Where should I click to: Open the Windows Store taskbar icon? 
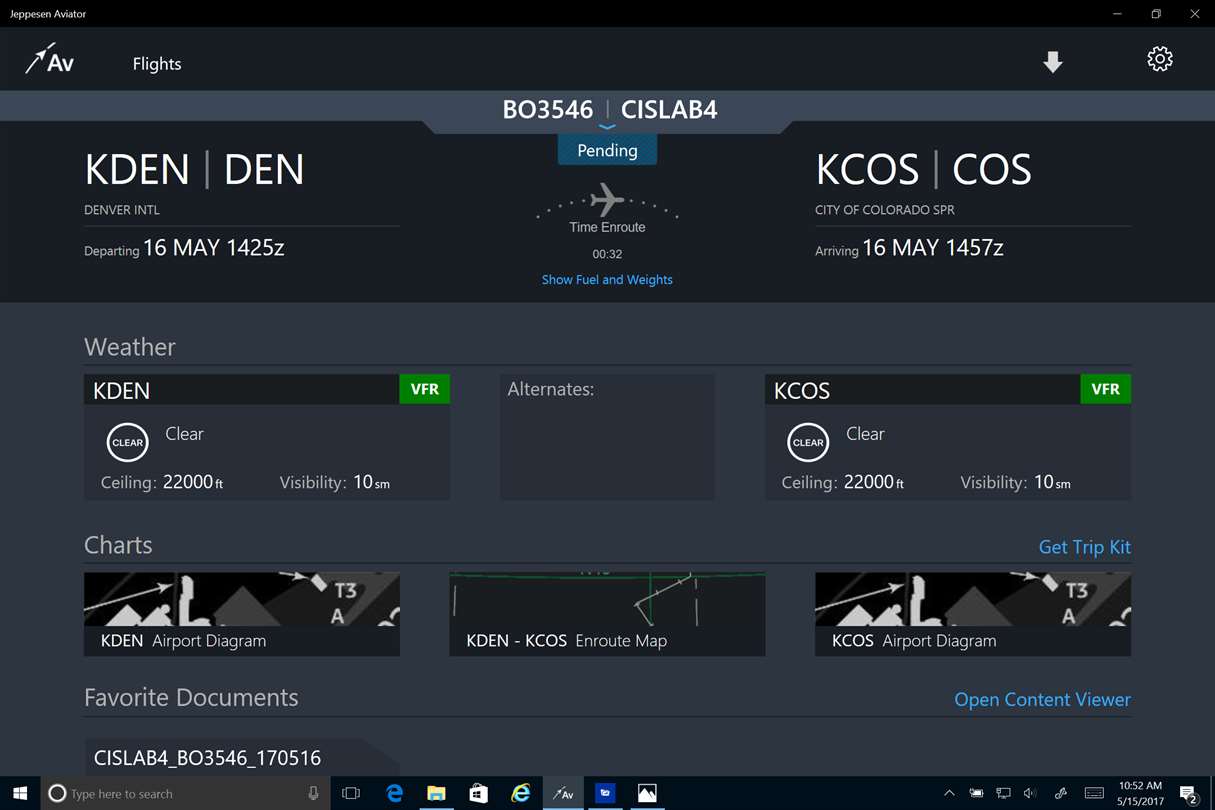(479, 793)
